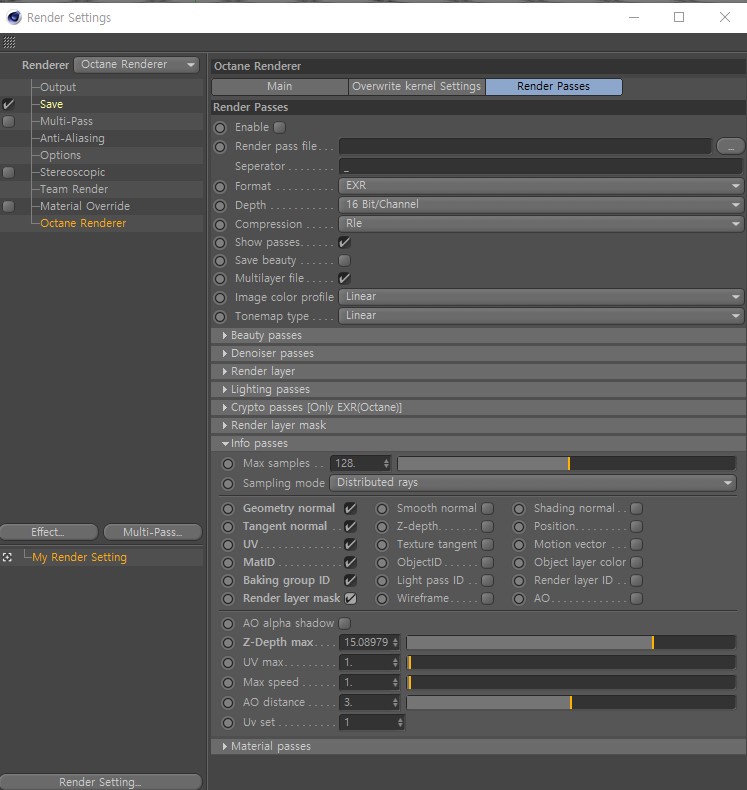Click the Cinema 4D logo in the title bar
This screenshot has height=790, width=747.
pyautogui.click(x=14, y=17)
